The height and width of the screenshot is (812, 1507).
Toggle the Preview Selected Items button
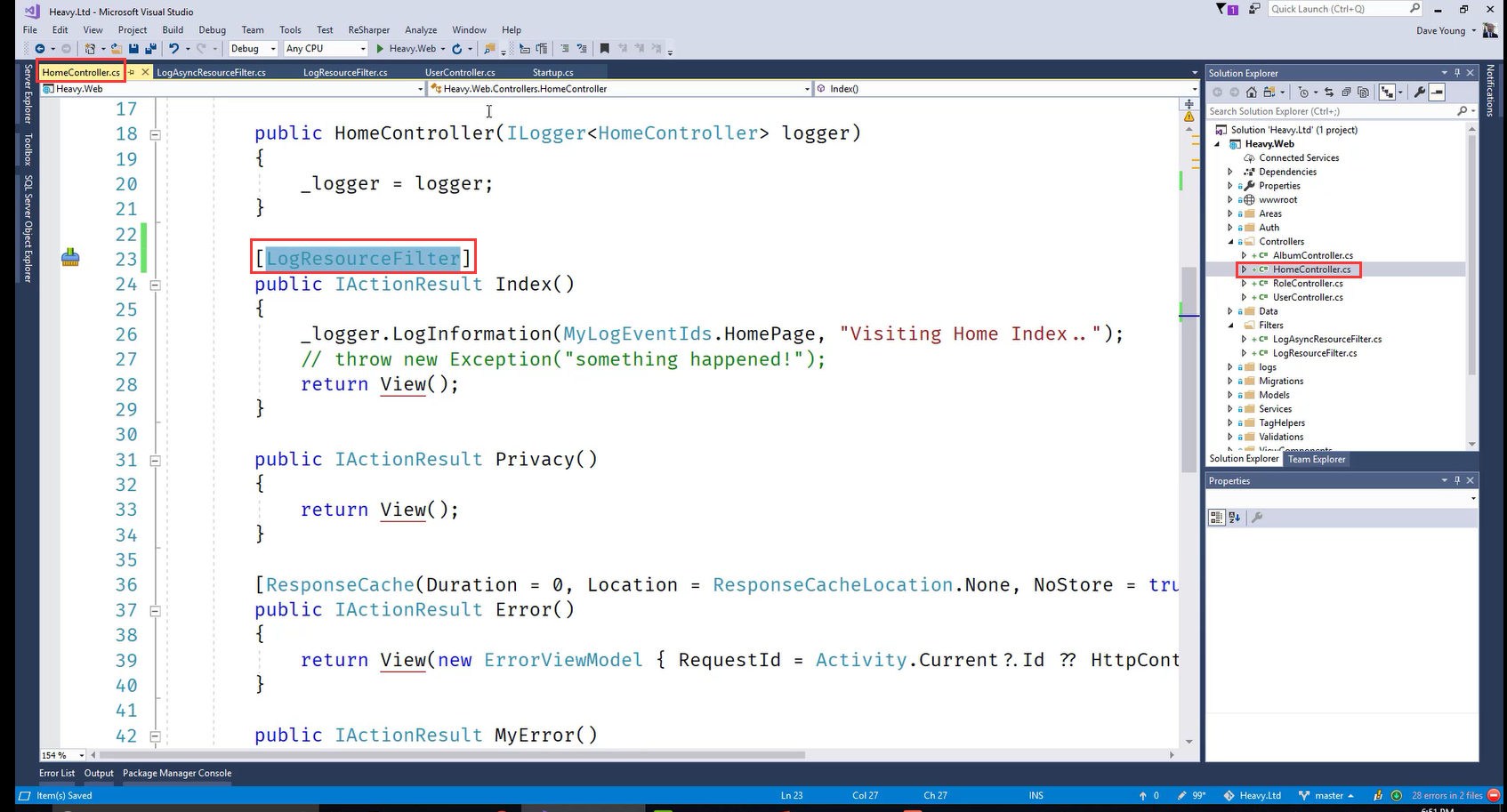pos(1437,92)
